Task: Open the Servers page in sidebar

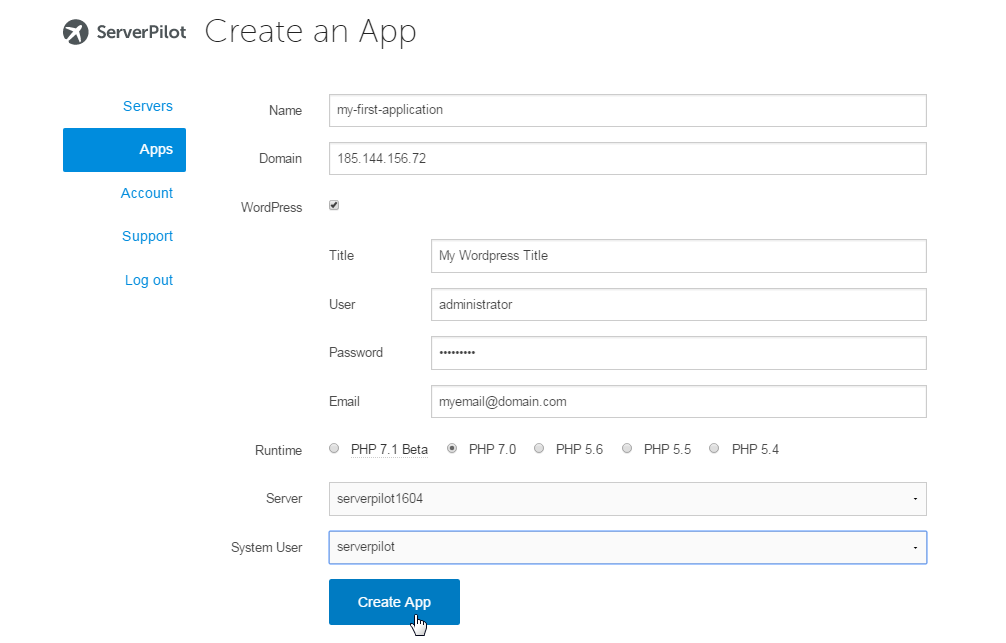Action: (148, 106)
